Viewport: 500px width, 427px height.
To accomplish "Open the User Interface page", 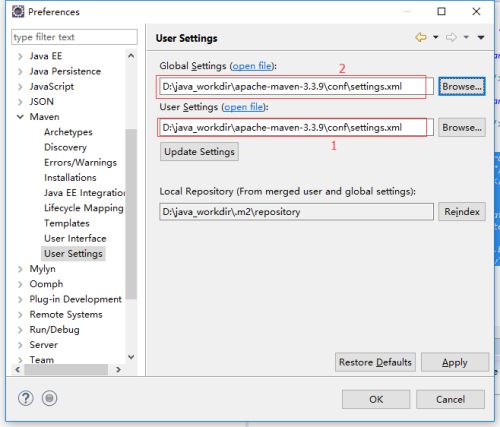I will click(x=75, y=239).
